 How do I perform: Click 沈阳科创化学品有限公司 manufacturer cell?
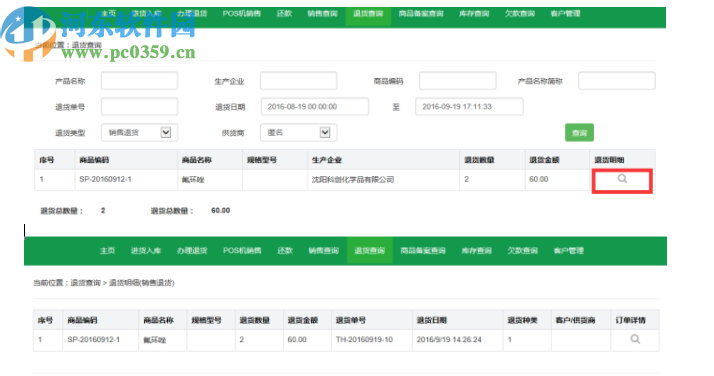pyautogui.click(x=353, y=179)
